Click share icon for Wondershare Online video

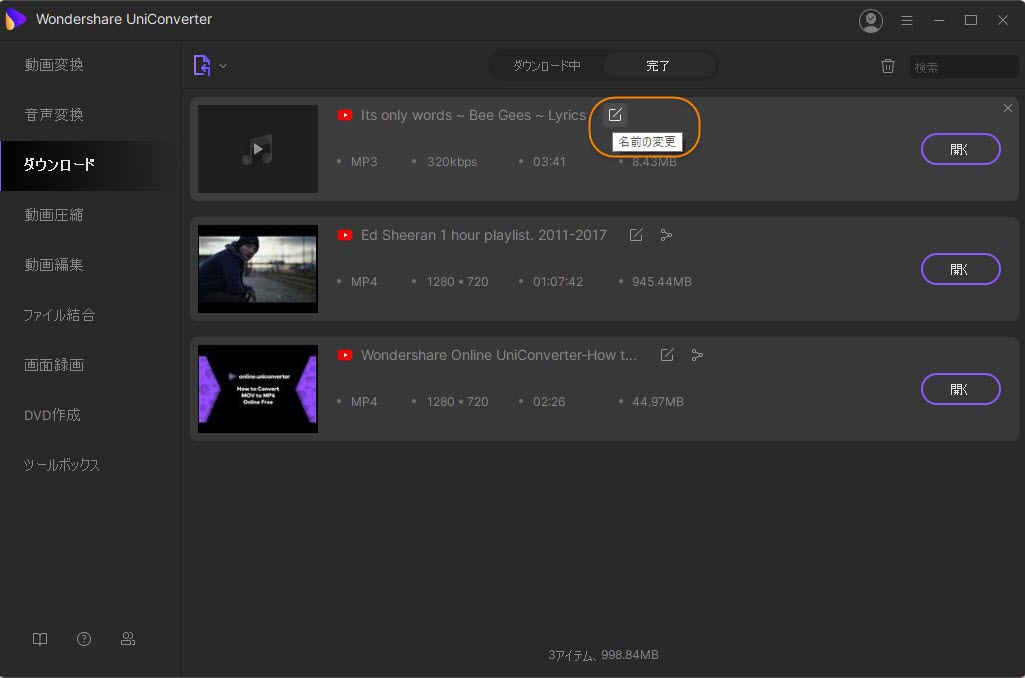pos(697,355)
